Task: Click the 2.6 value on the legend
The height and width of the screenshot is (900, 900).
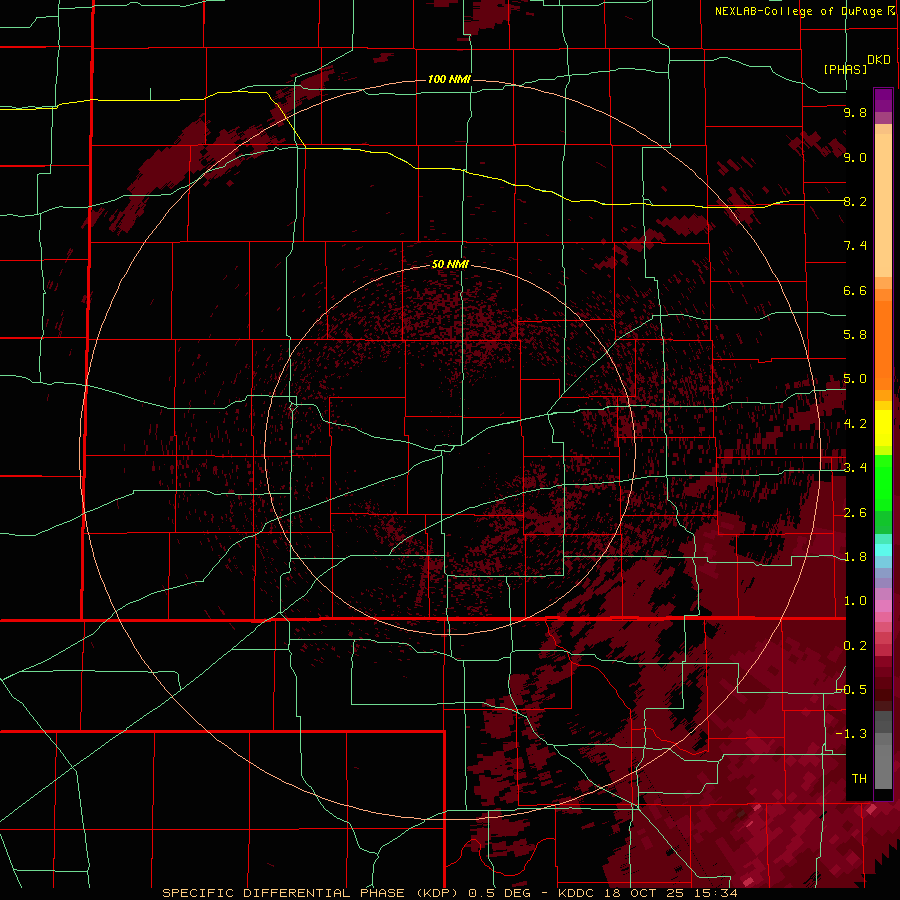Action: point(855,513)
